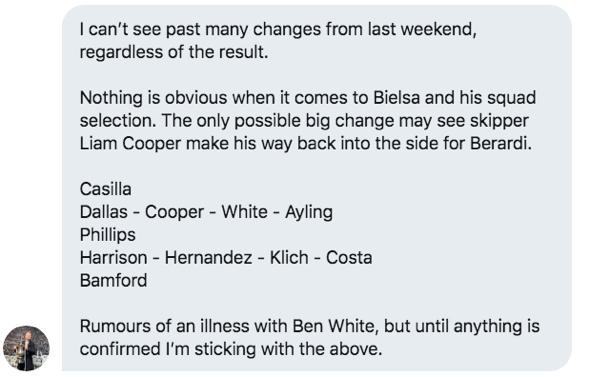Click "Bamford" in the lineup
Viewport: 590px width, 377px height.
(x=113, y=280)
